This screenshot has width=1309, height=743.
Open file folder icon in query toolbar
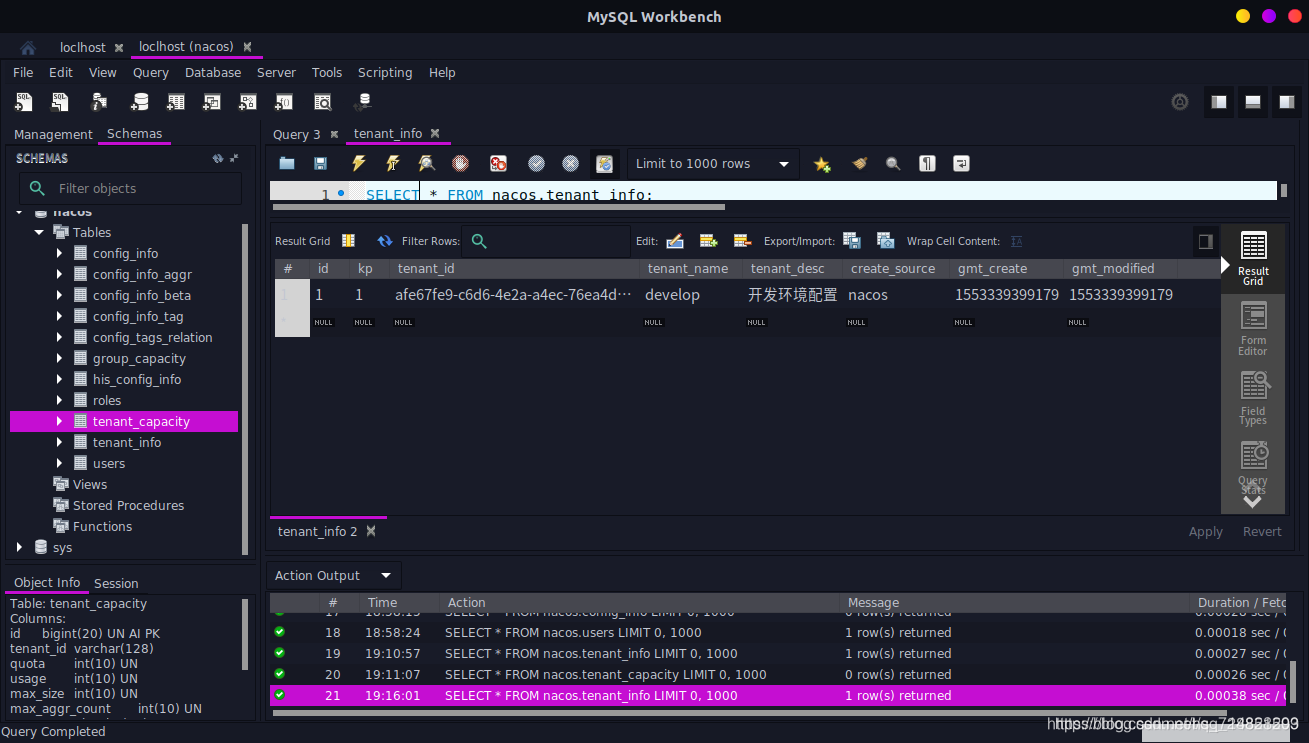coord(287,164)
